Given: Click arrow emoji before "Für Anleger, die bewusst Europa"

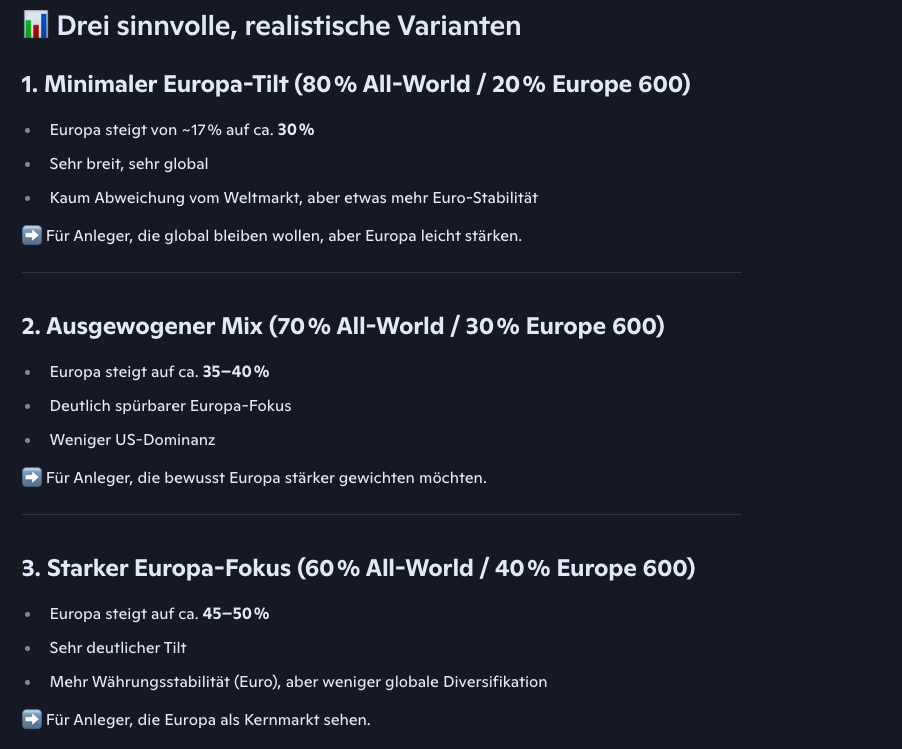Looking at the screenshot, I should coord(32,478).
